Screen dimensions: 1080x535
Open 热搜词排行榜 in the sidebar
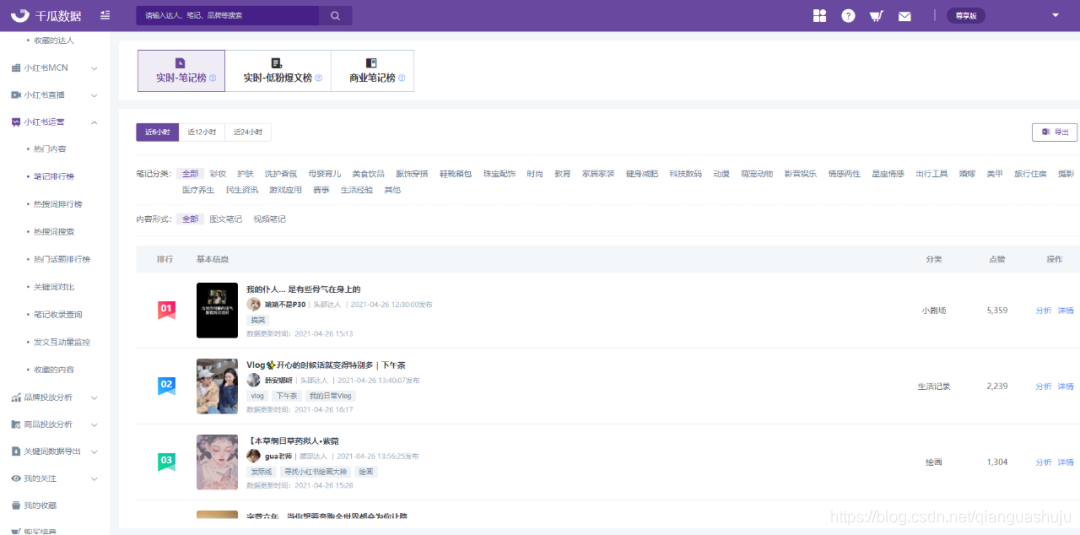(x=58, y=204)
